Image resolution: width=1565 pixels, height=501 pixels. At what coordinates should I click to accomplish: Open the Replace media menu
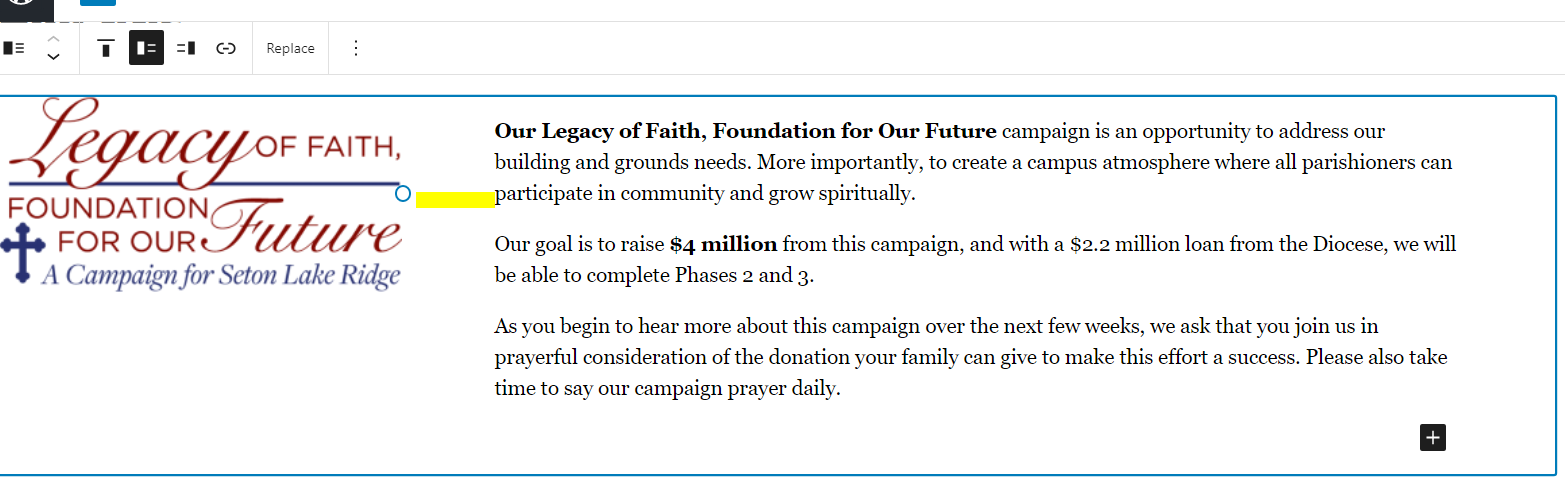pos(290,48)
